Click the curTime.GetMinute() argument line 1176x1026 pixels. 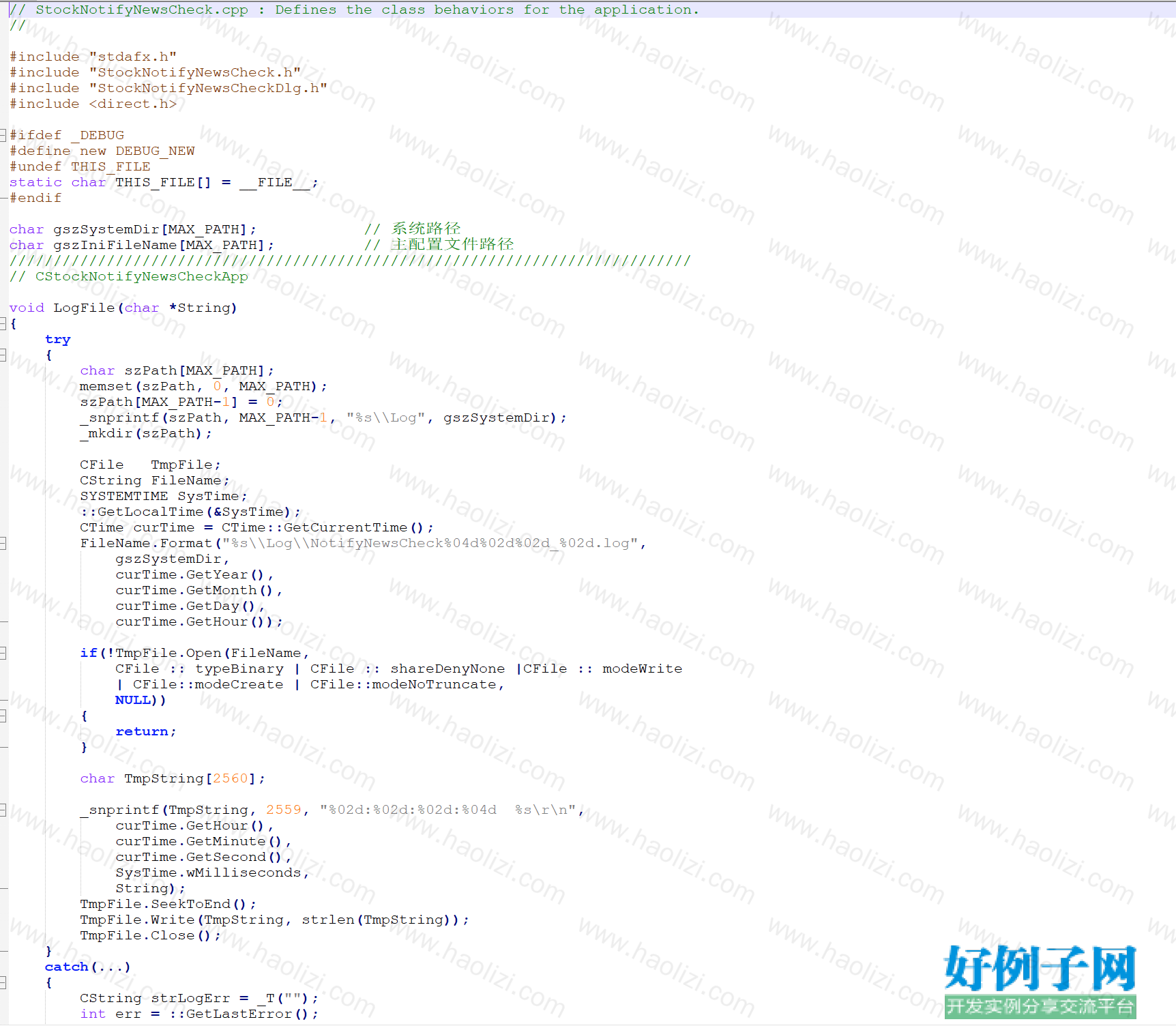tap(204, 841)
